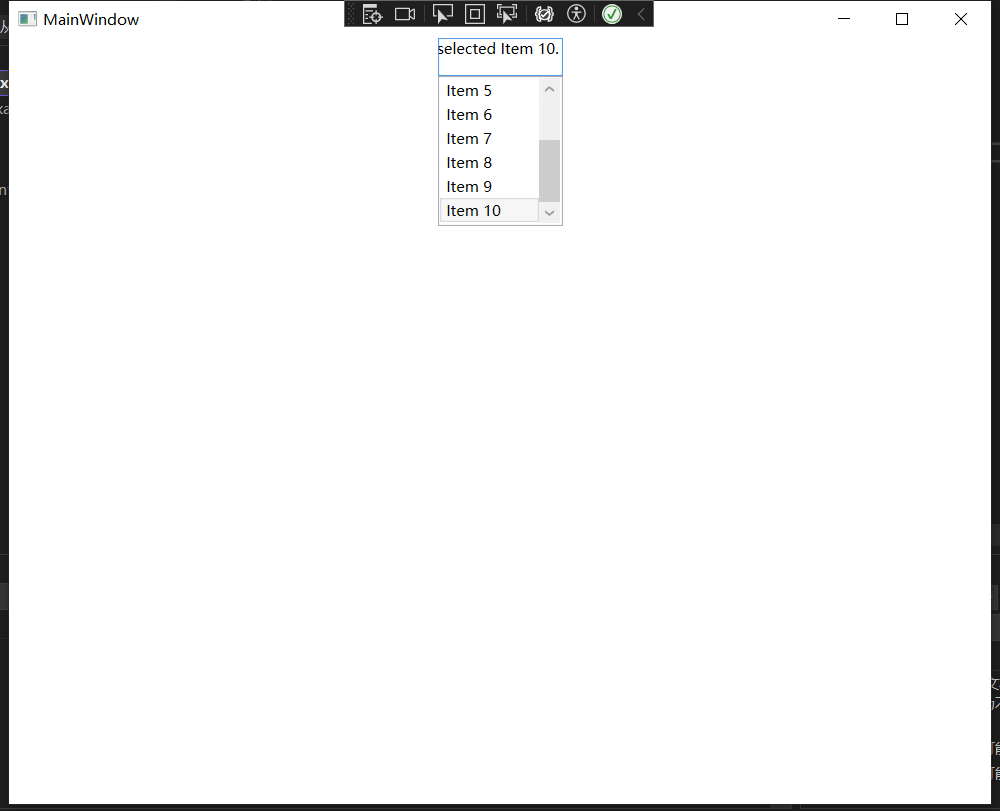Activate Select Element pointer tool
The width and height of the screenshot is (1000, 811).
(443, 14)
